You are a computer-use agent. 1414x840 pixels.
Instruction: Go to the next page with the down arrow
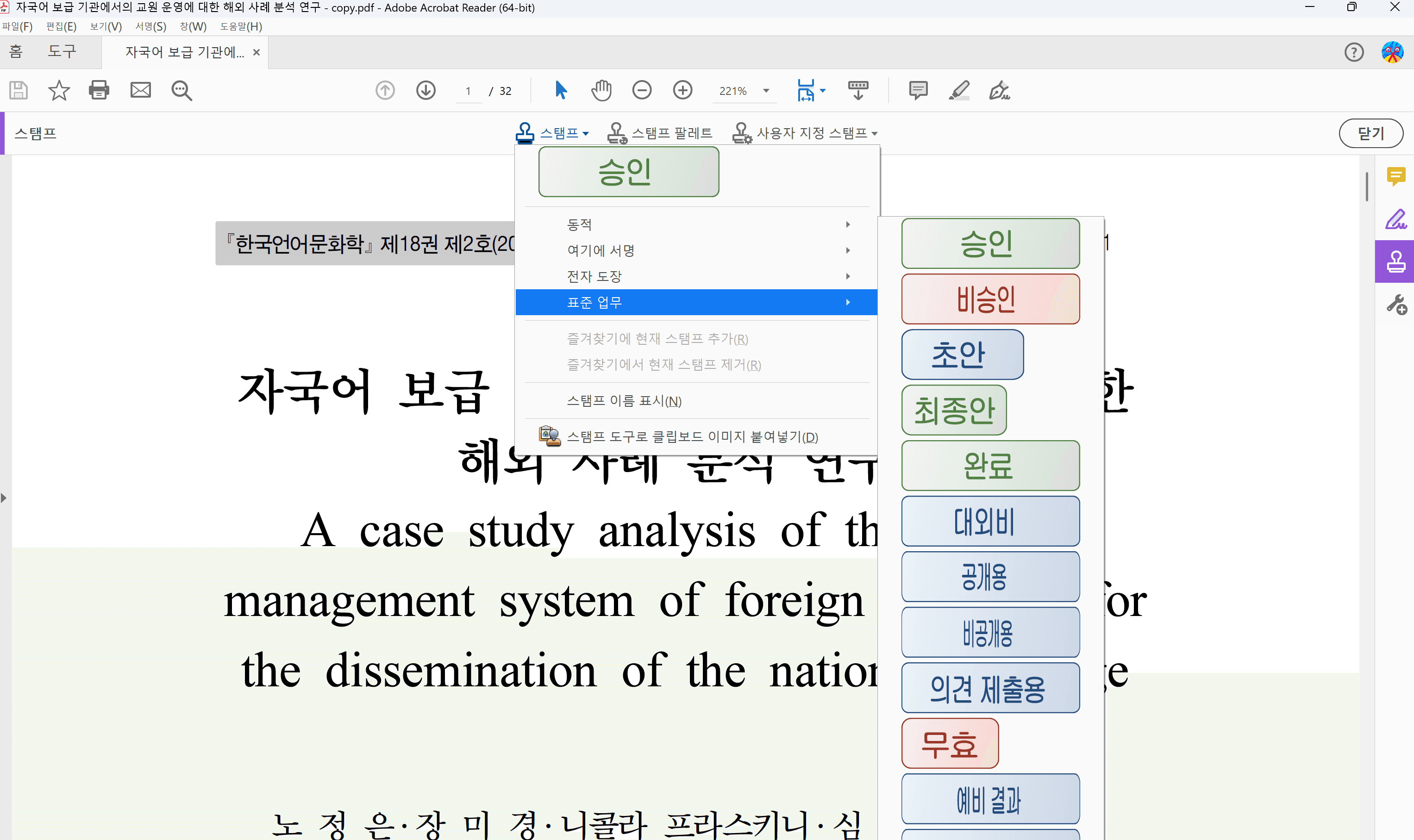tap(426, 91)
